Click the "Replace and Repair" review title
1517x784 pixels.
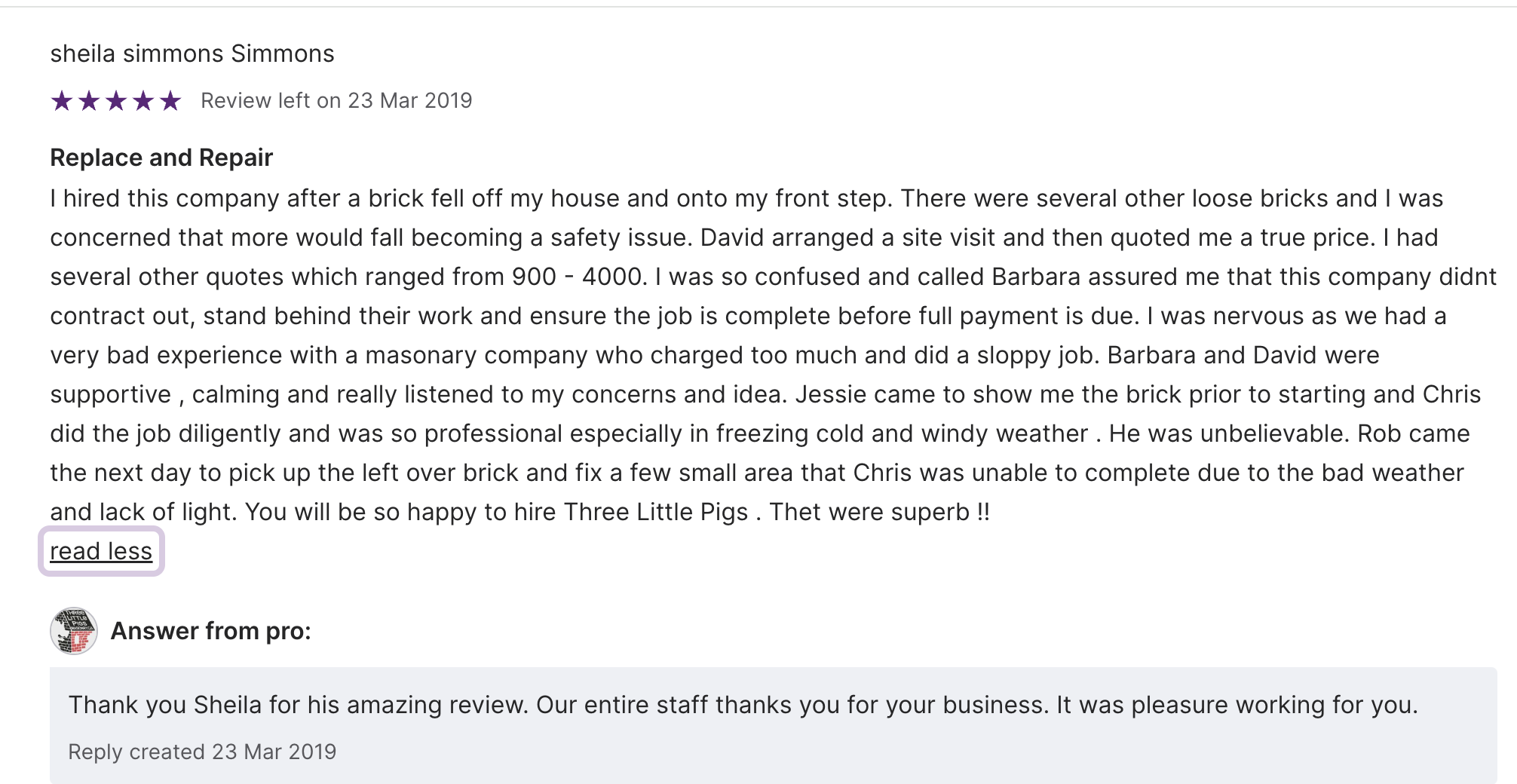point(161,158)
